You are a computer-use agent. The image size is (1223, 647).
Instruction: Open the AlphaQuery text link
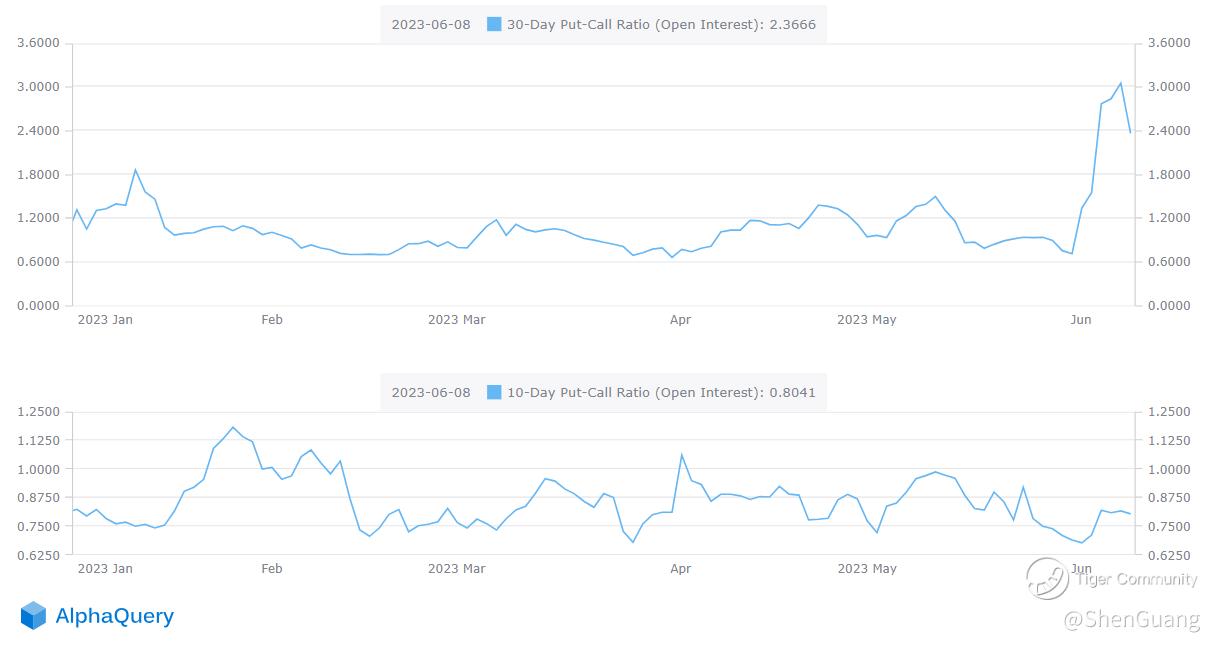coord(114,616)
